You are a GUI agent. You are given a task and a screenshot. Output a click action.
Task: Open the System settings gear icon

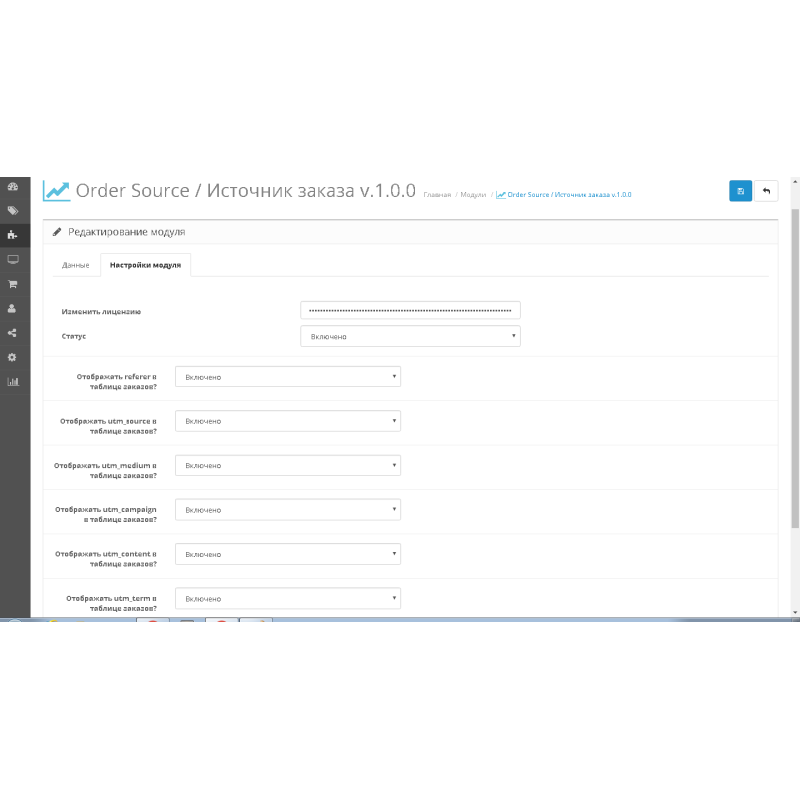coord(13,357)
